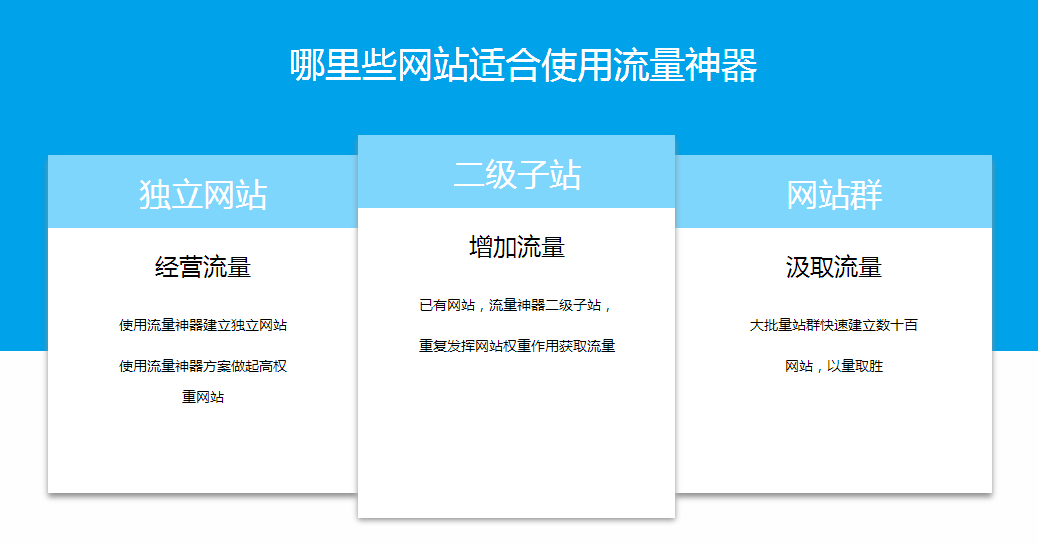The width and height of the screenshot is (1038, 545).
Task: Click the text 大批量站群快速建立数十百
Action: tap(834, 325)
